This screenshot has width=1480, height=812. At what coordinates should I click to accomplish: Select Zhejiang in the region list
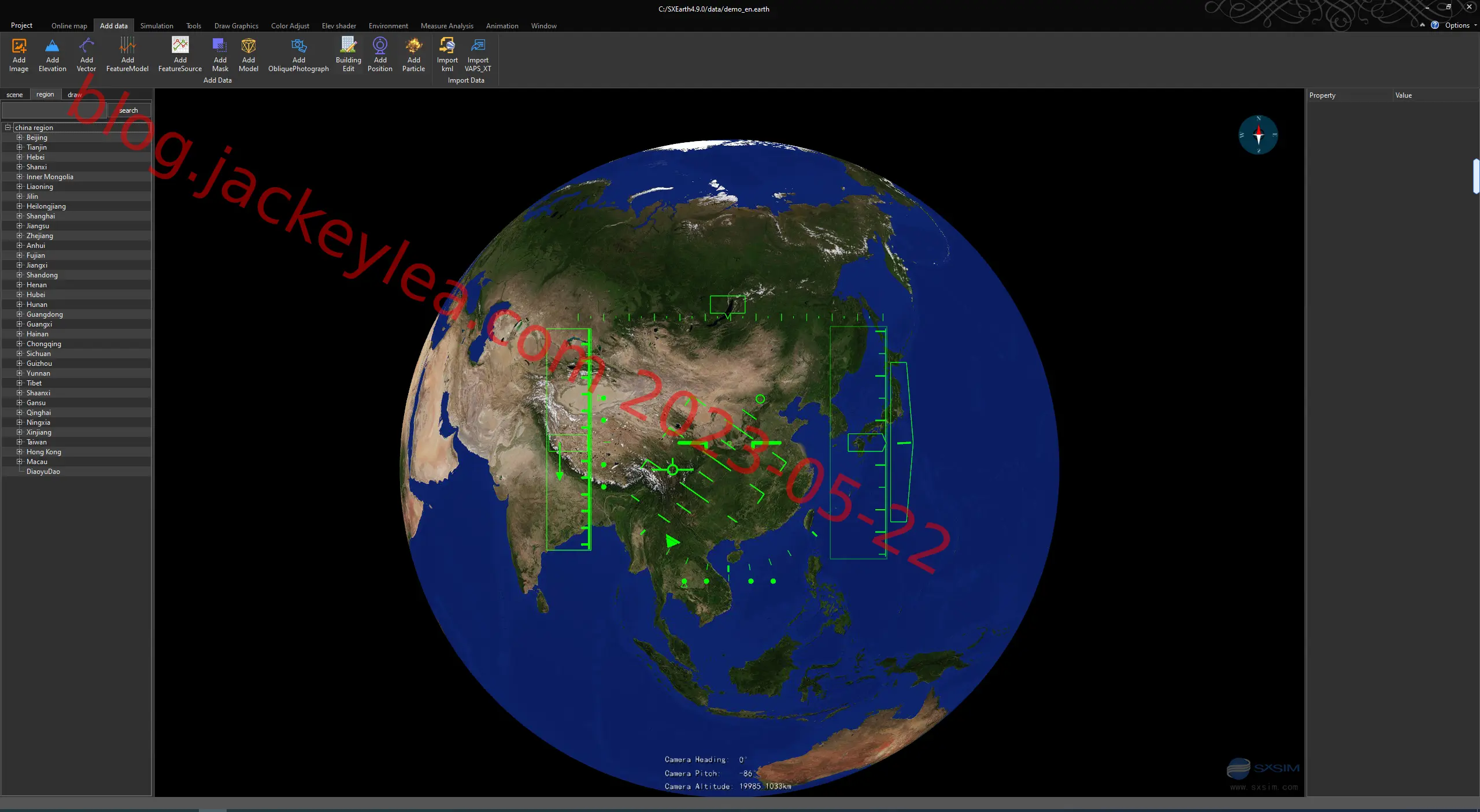pos(40,235)
